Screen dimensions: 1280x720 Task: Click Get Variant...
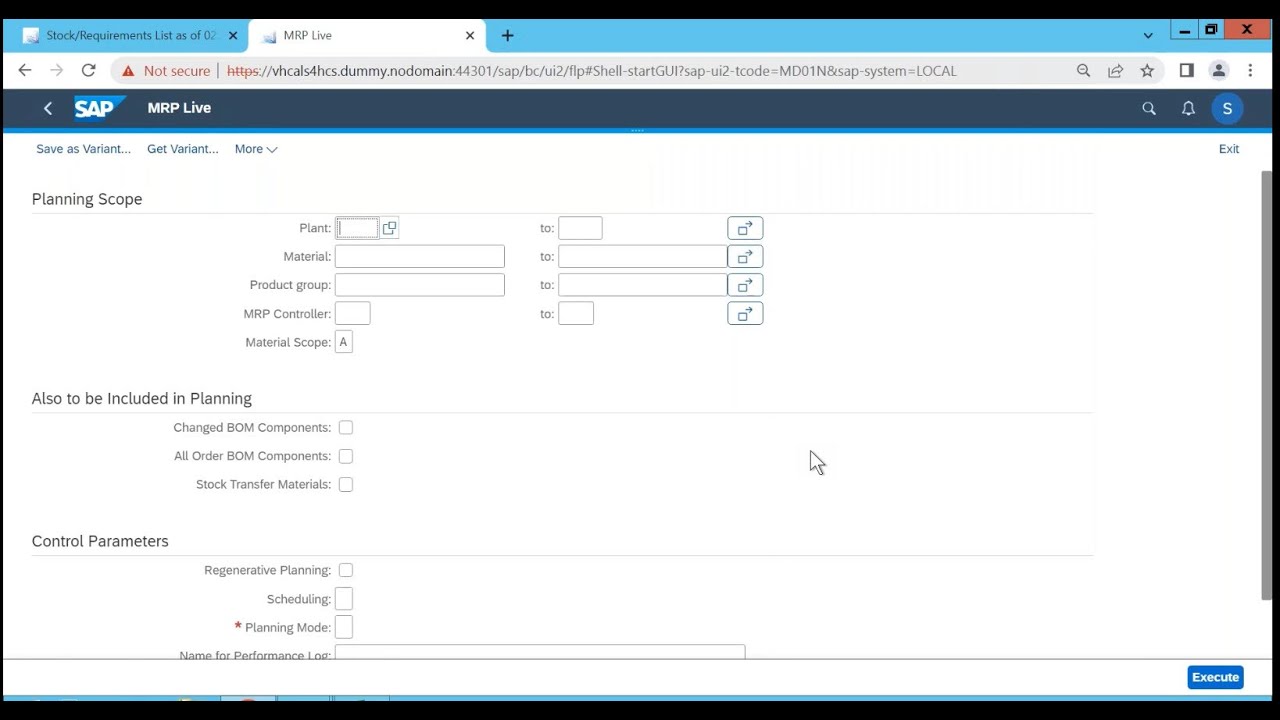coord(182,149)
